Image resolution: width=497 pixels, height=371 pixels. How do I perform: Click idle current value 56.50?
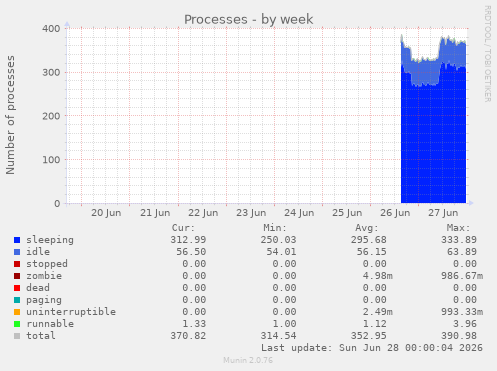191,252
